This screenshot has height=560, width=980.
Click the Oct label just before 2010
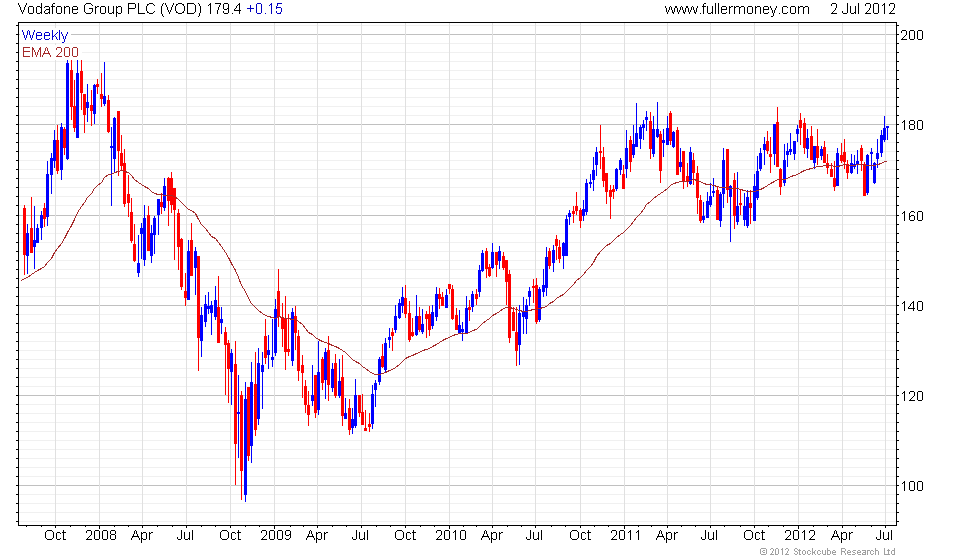[x=405, y=535]
